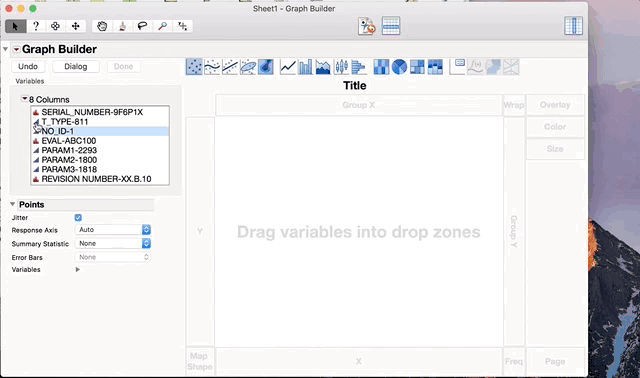Open the Summary Statistic dropdown
The height and width of the screenshot is (378, 640).
[113, 244]
